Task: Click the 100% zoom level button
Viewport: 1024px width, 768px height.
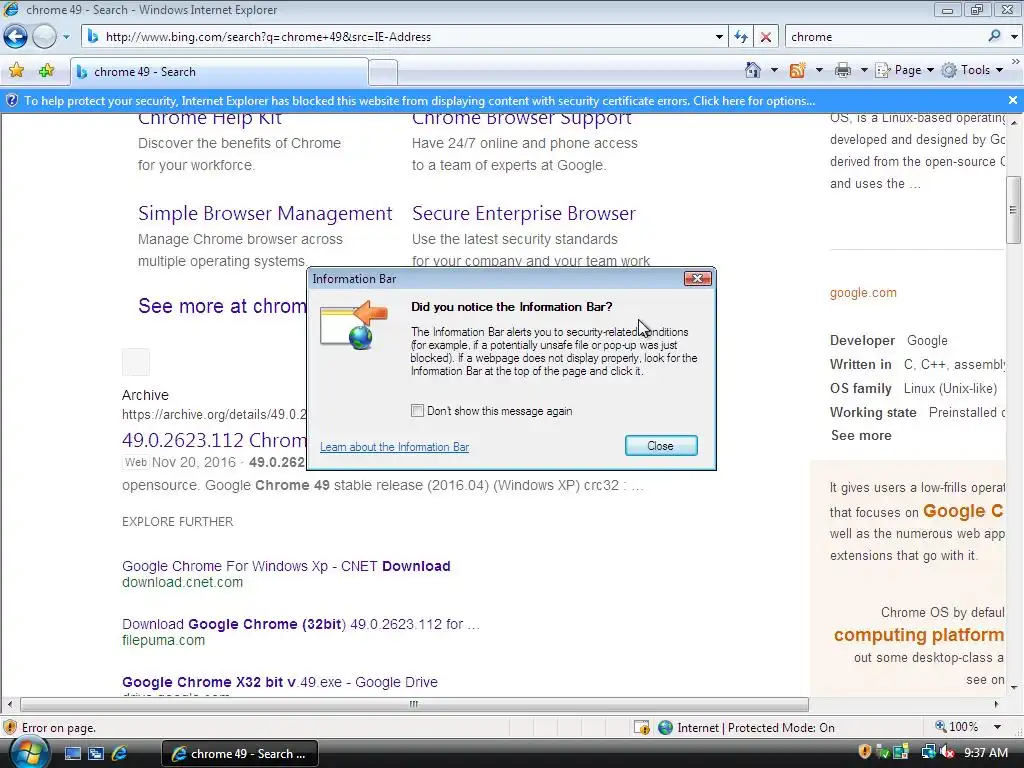Action: [x=957, y=727]
